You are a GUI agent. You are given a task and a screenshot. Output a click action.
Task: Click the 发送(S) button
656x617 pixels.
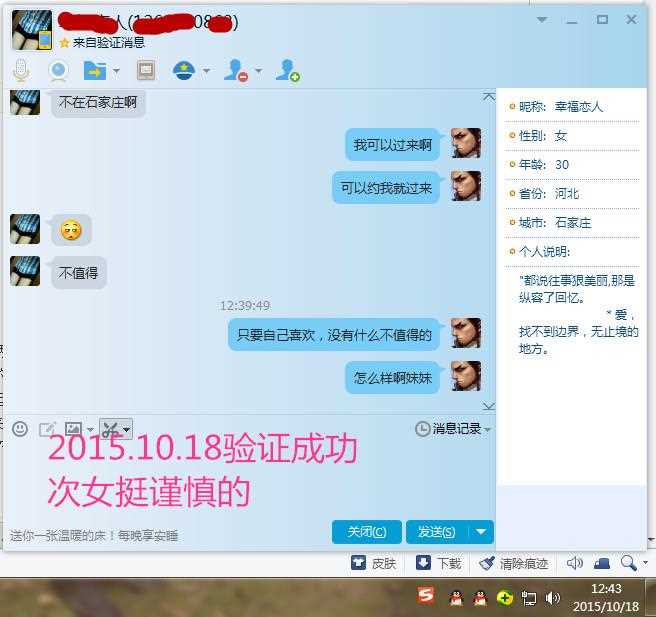coord(436,532)
